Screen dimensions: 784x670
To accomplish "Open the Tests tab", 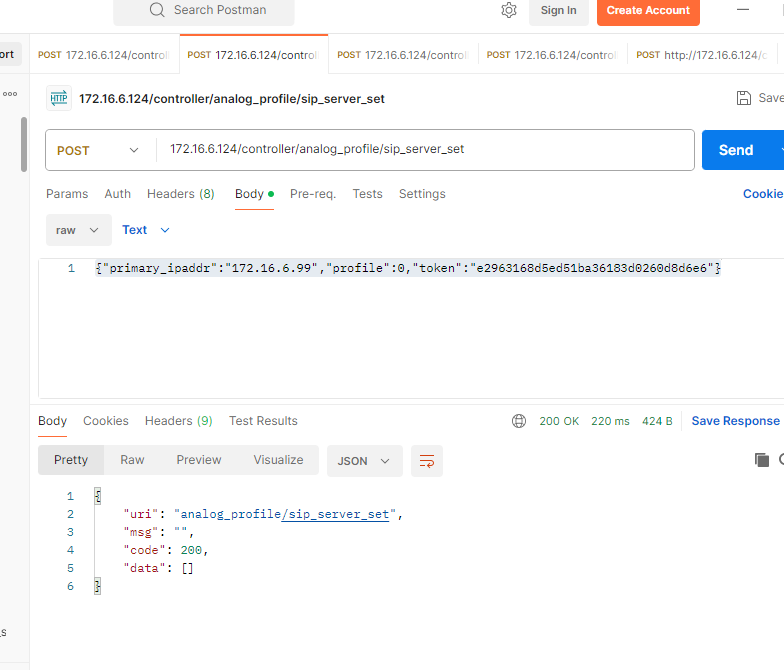I will pos(368,194).
